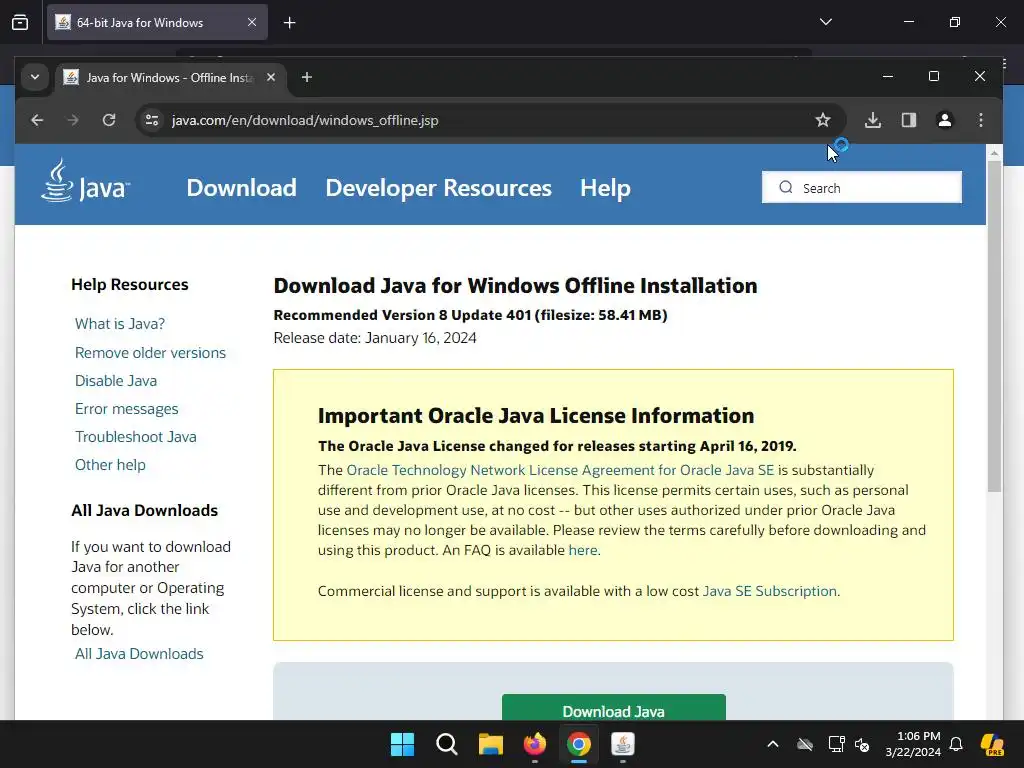Open the Error messages link

coord(127,409)
